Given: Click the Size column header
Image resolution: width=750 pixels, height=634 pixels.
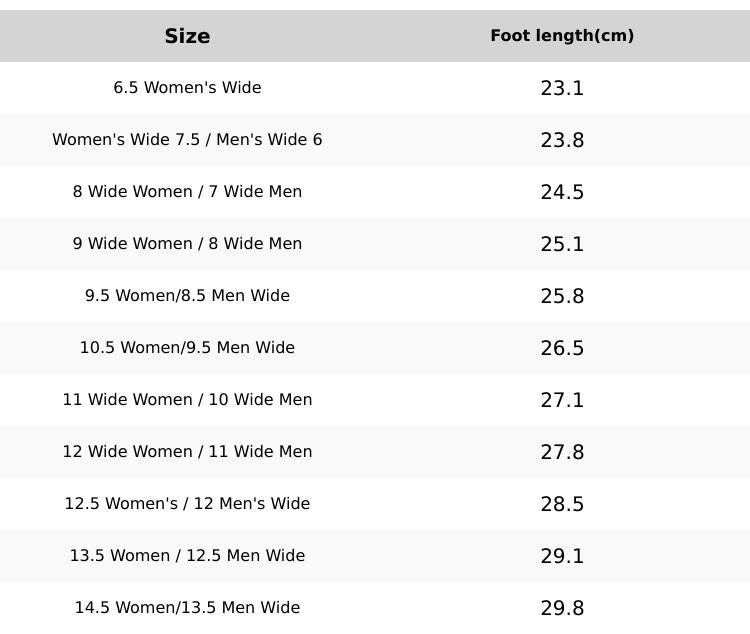Looking at the screenshot, I should tap(187, 36).
